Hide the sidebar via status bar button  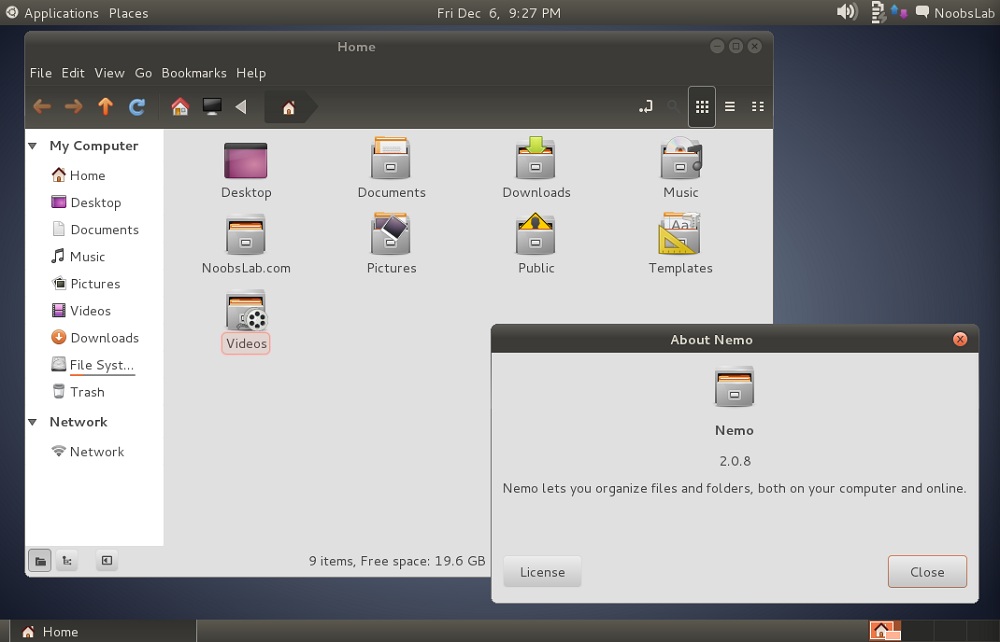107,561
